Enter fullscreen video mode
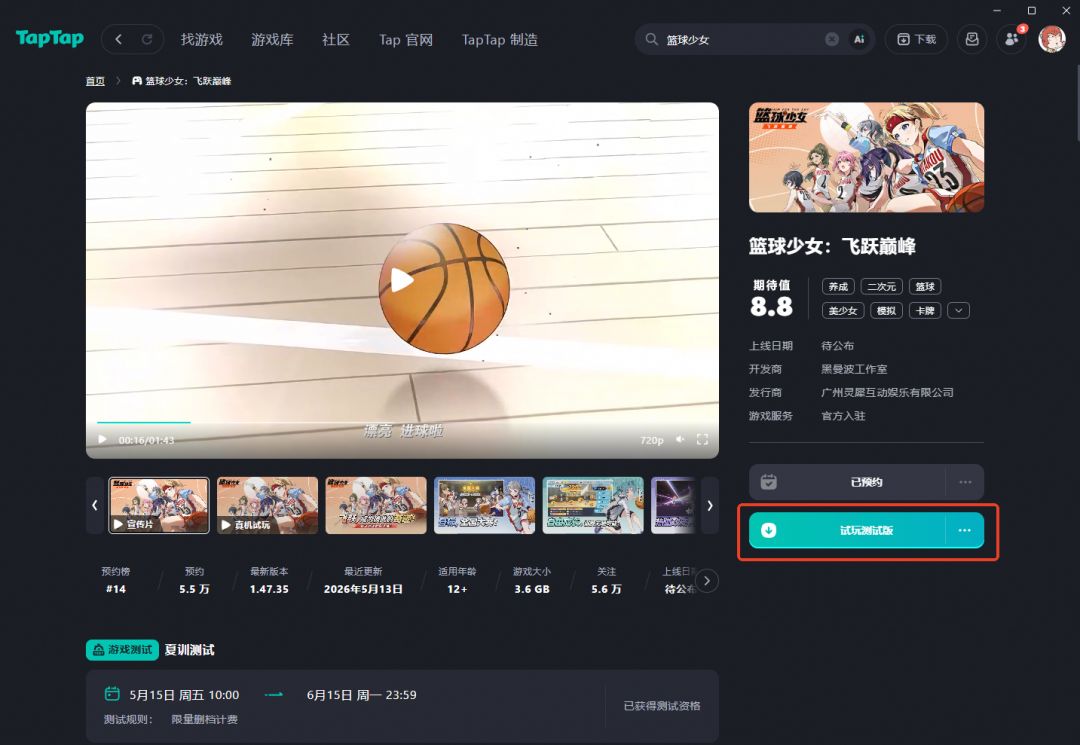The height and width of the screenshot is (745, 1080). [702, 439]
